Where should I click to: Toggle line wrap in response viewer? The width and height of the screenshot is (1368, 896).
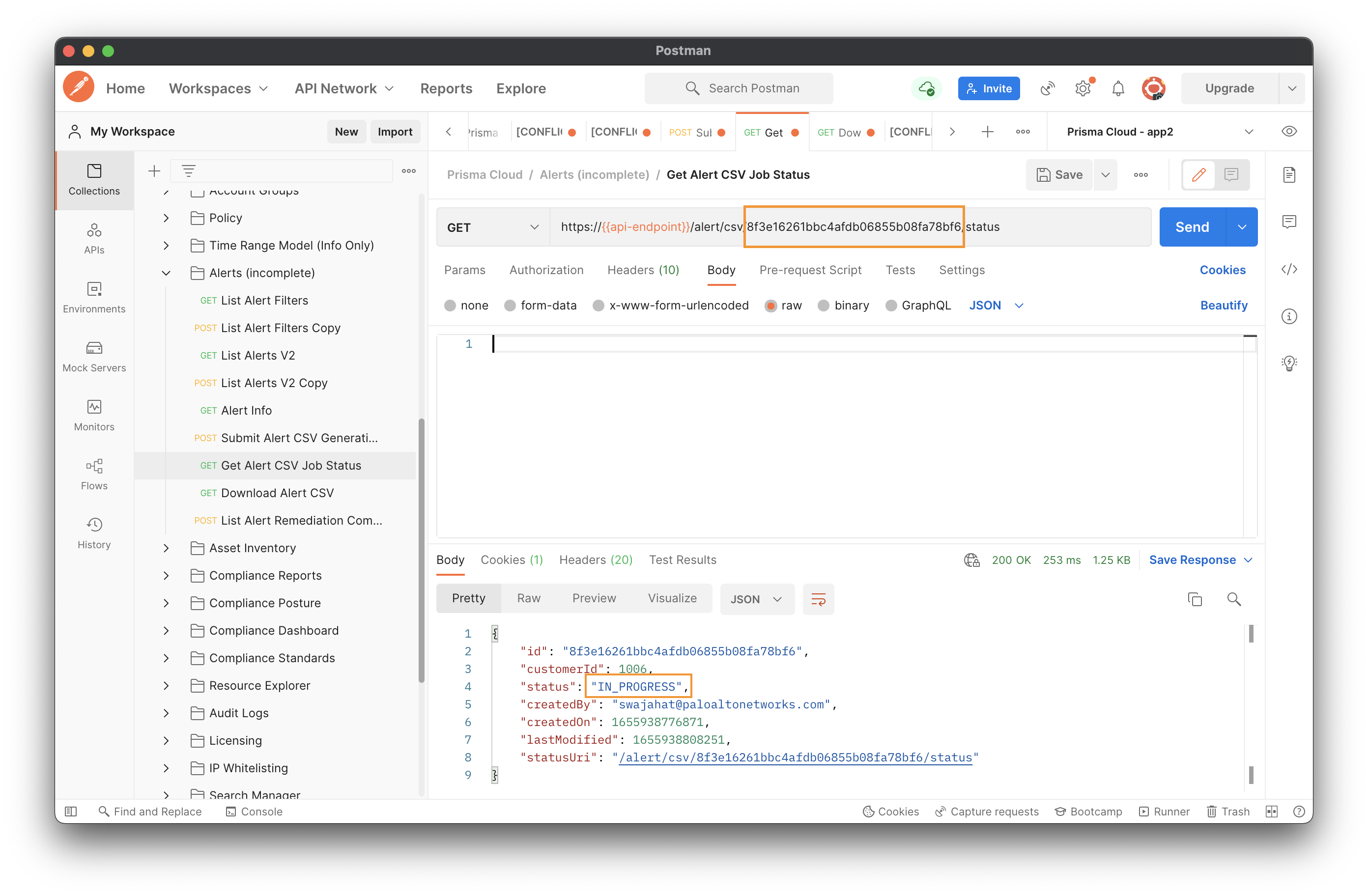tap(818, 599)
